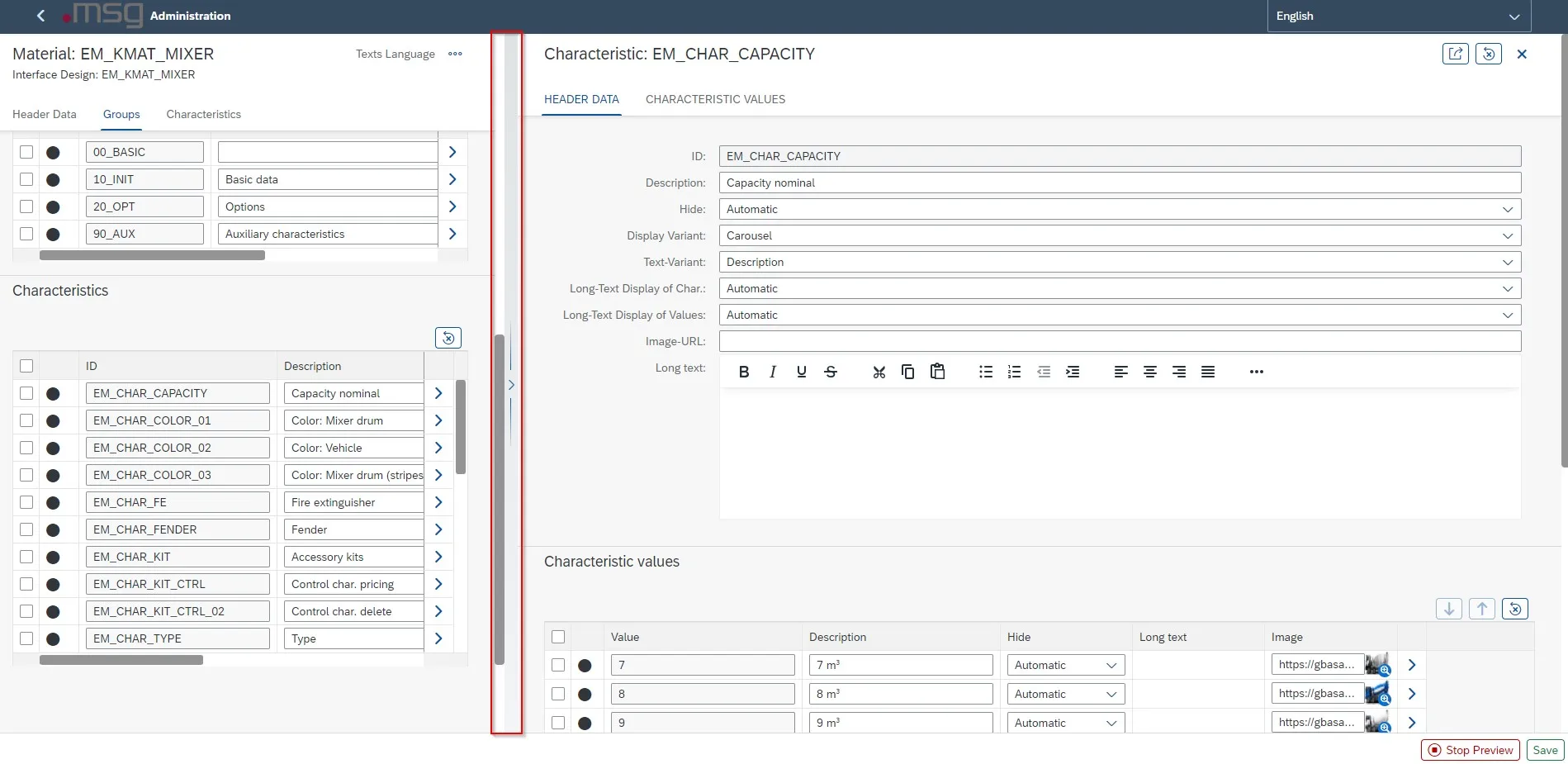Open characteristic in new window icon
This screenshot has height=764, width=1568.
(1455, 54)
